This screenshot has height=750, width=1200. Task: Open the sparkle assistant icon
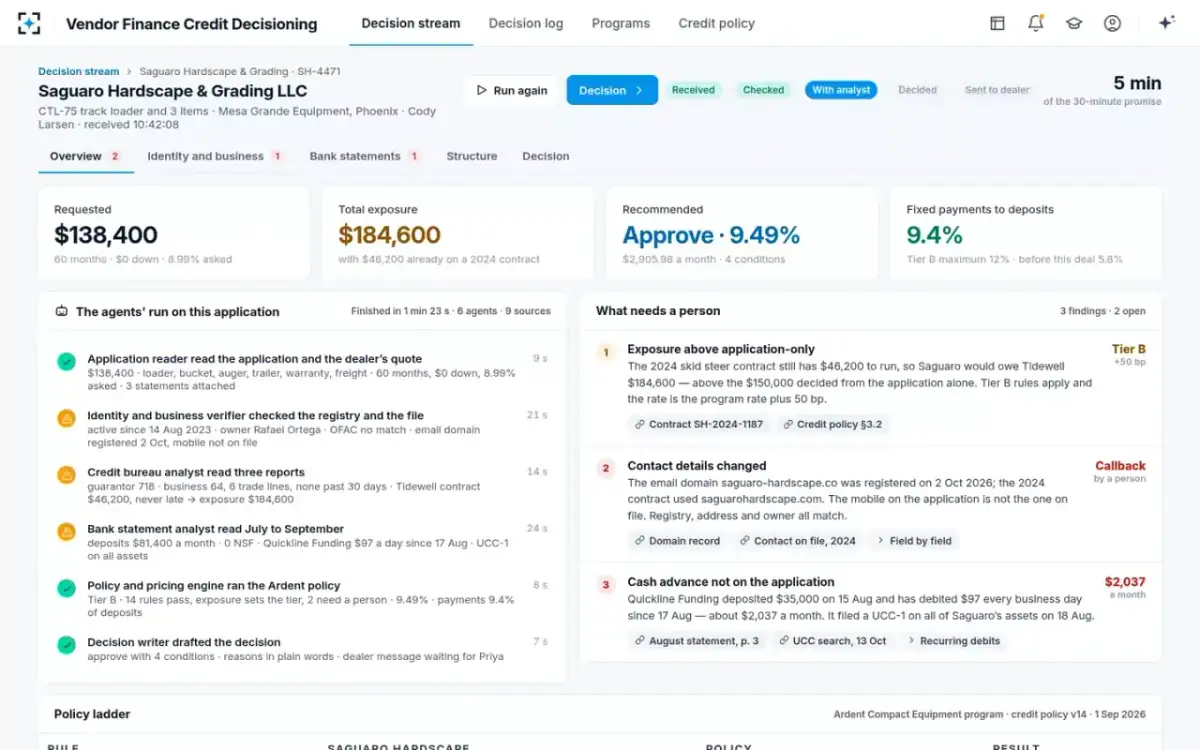point(1166,23)
